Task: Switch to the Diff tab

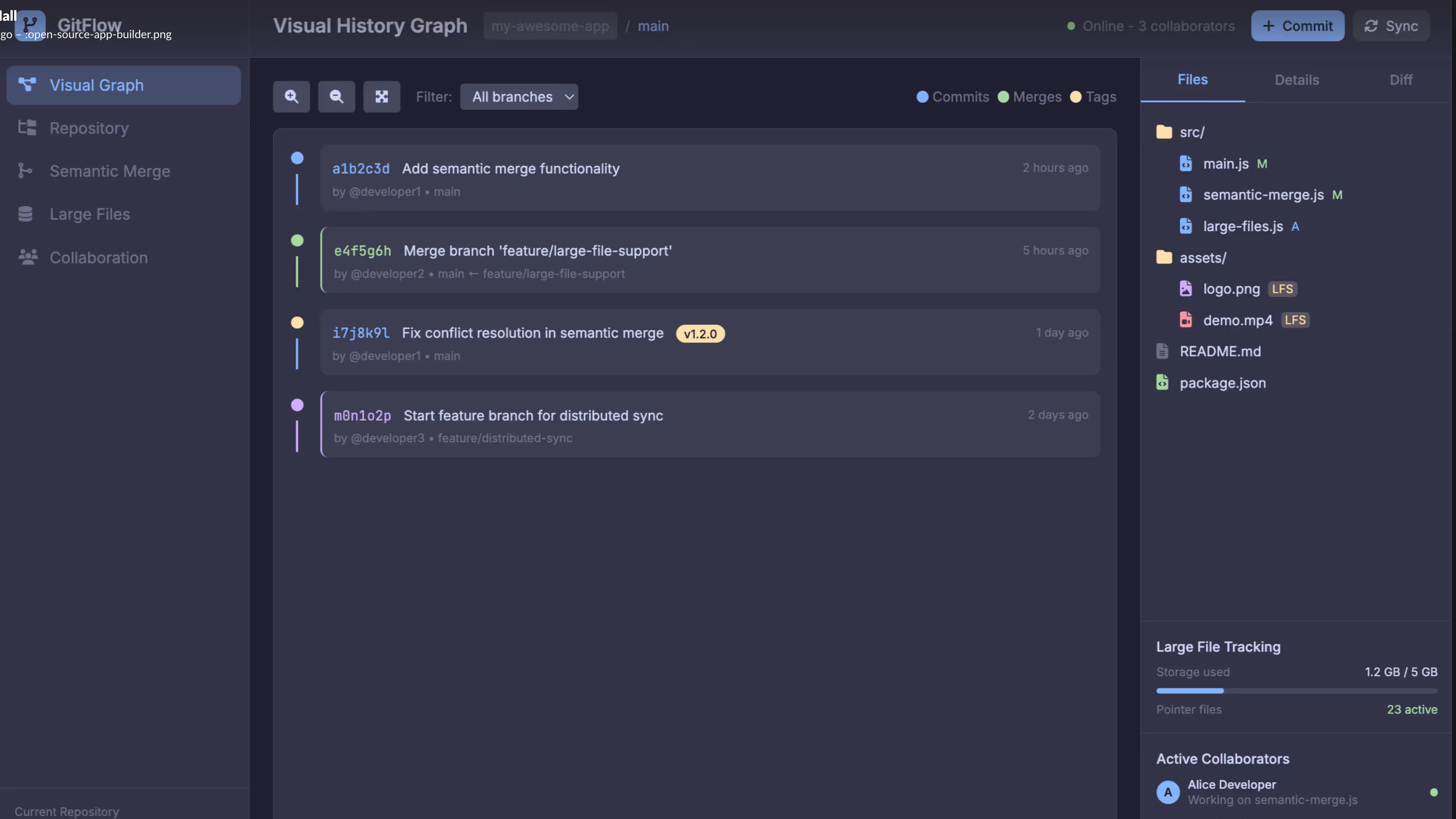Action: tap(1401, 80)
